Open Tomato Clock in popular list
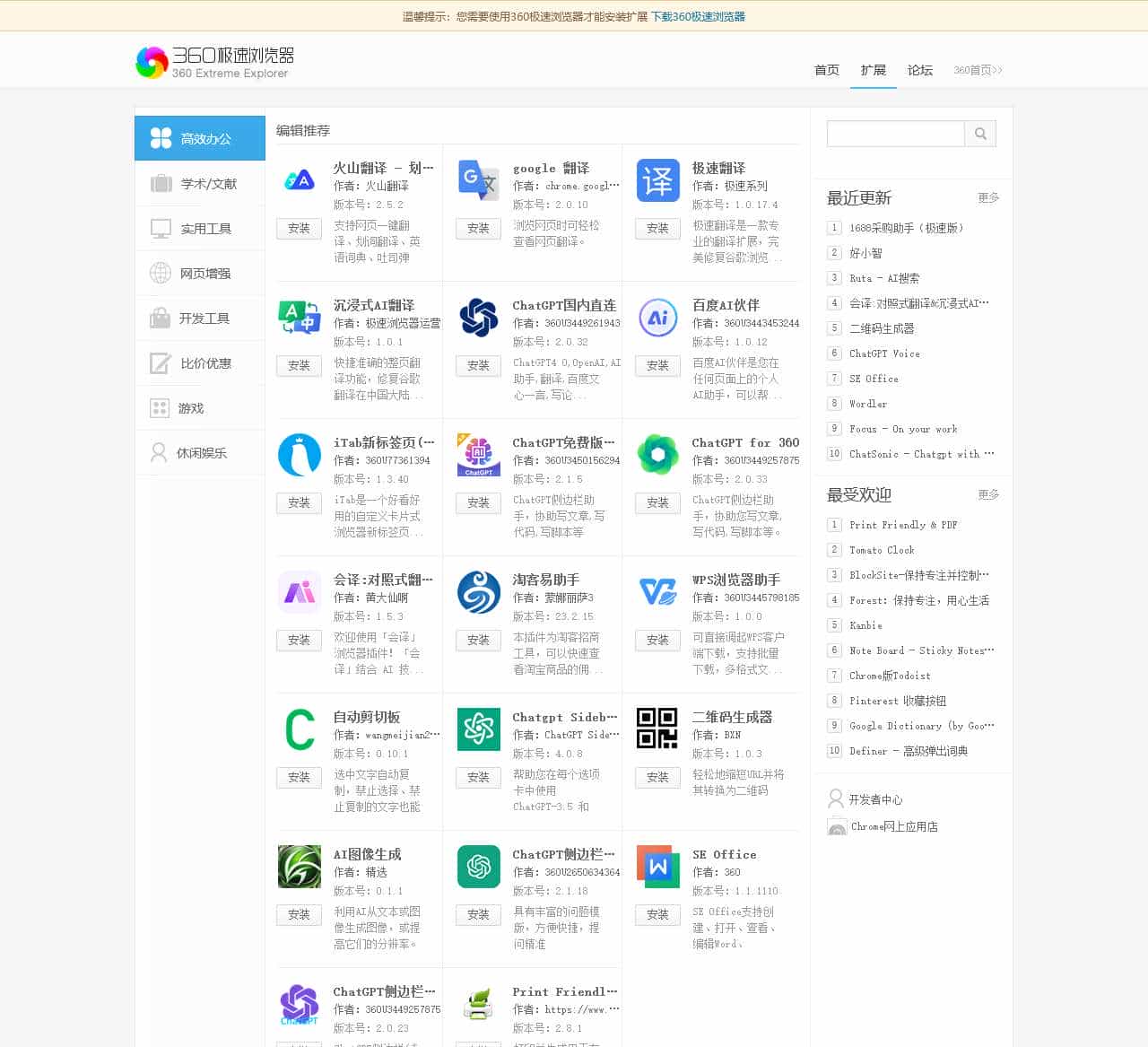Screen dimensions: 1148x1047 pyautogui.click(x=882, y=550)
